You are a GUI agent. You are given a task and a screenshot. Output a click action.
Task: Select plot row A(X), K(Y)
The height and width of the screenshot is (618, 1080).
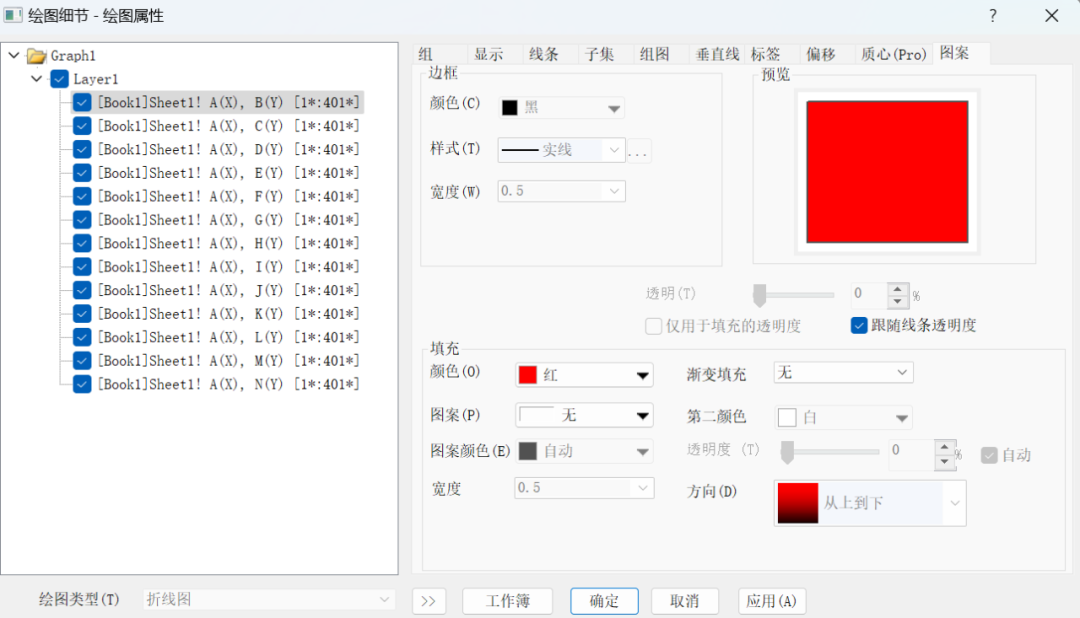[x=228, y=313]
